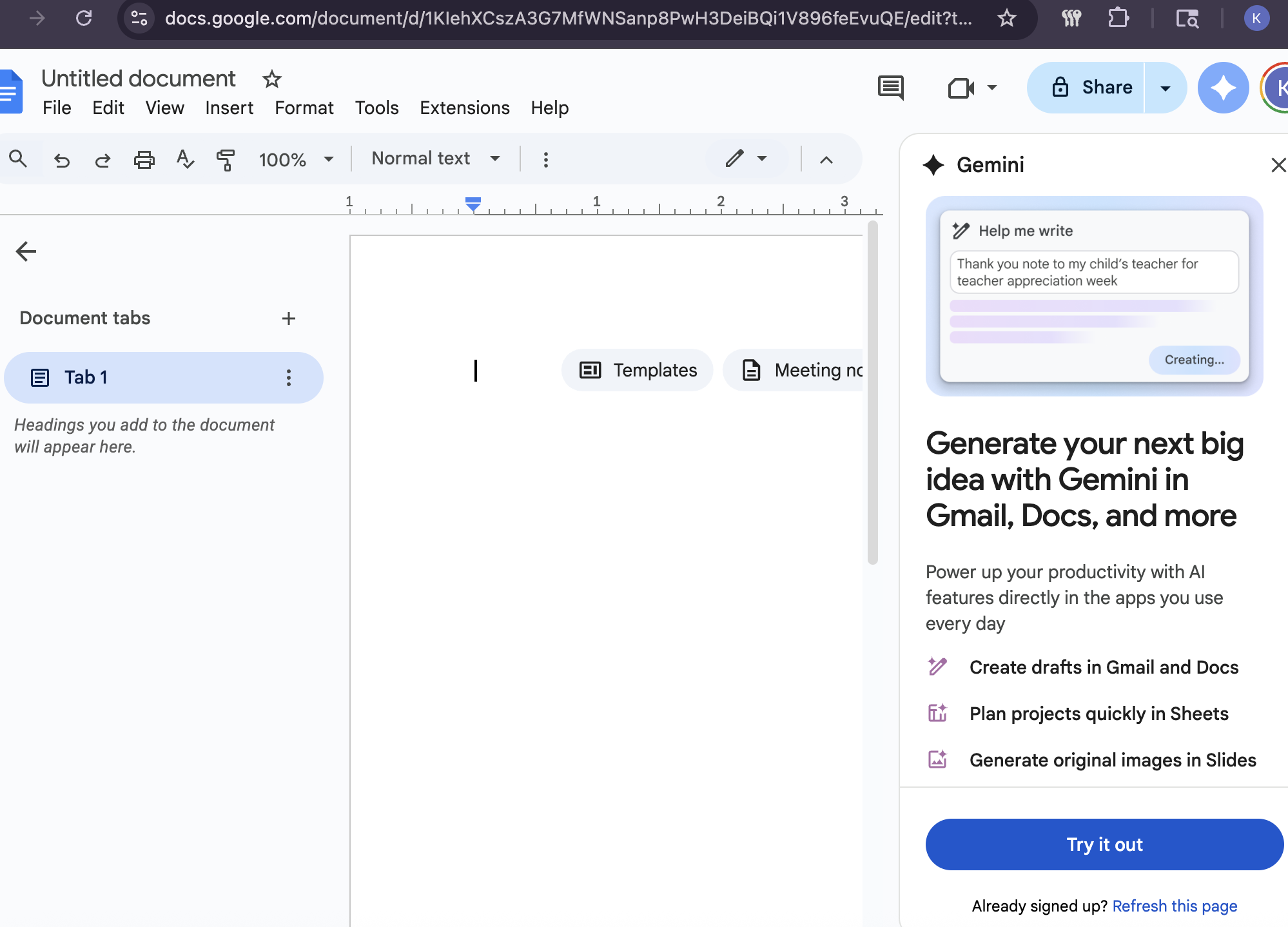Collapse the toolbar with the up chevron
This screenshot has height=927, width=1288.
pos(826,160)
